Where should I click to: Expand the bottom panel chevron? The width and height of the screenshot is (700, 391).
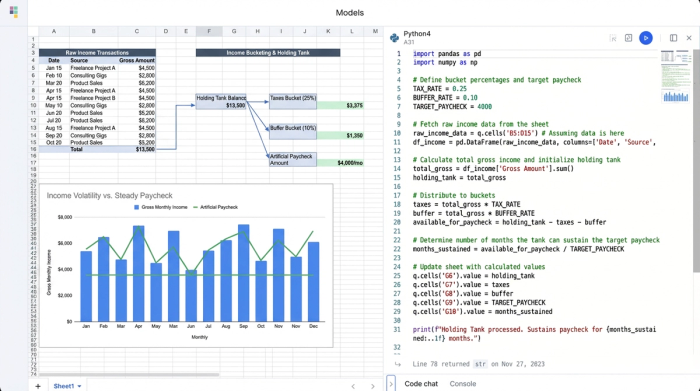tap(391, 383)
